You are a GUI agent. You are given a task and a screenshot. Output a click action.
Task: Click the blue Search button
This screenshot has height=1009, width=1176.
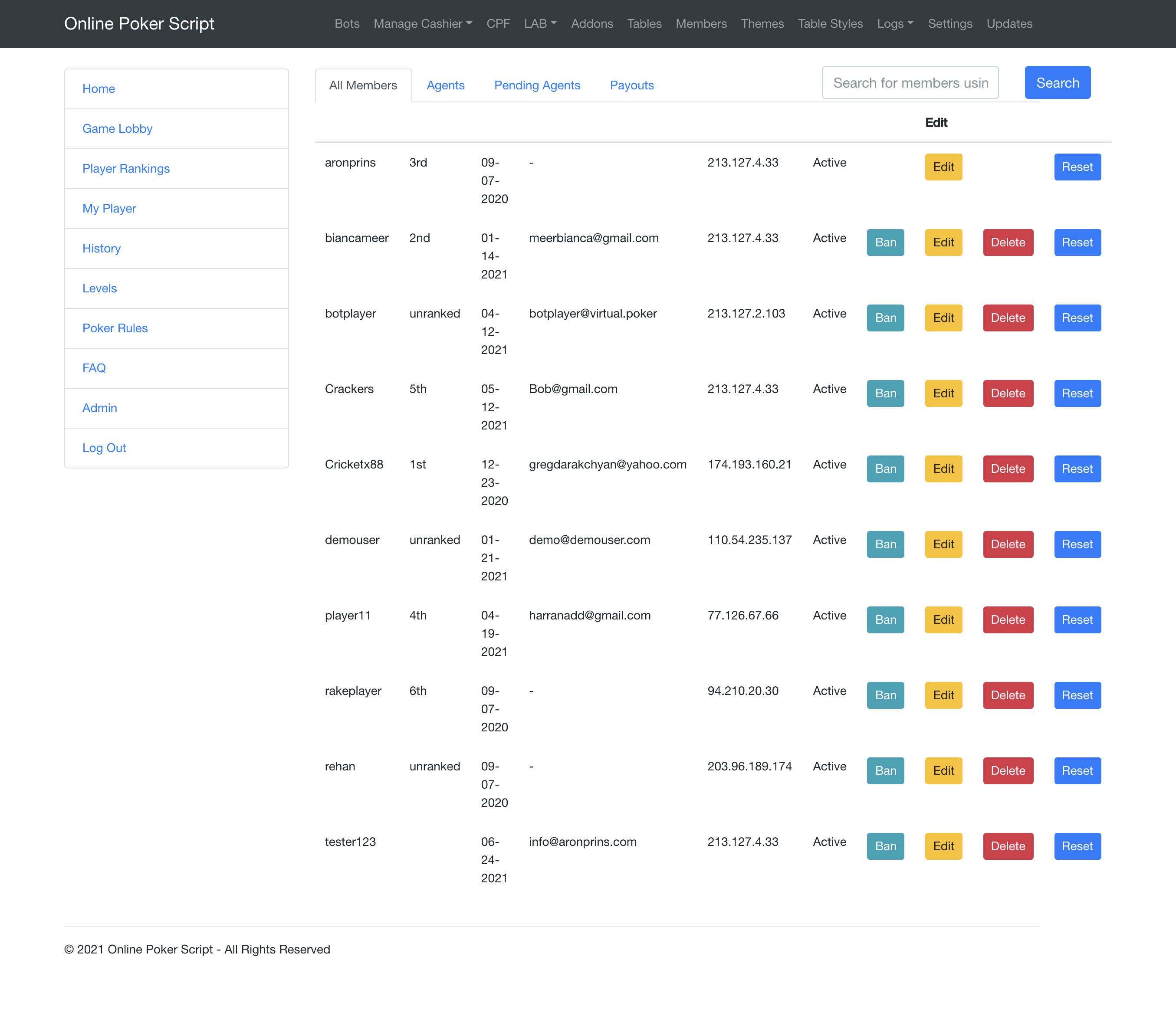pos(1058,83)
